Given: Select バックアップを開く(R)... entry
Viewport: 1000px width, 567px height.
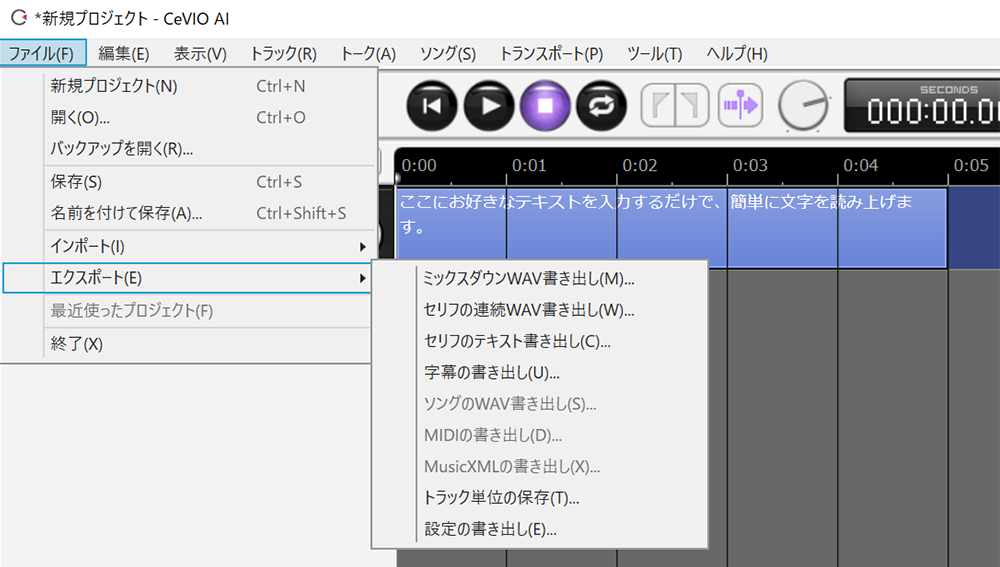Looking at the screenshot, I should click(189, 149).
